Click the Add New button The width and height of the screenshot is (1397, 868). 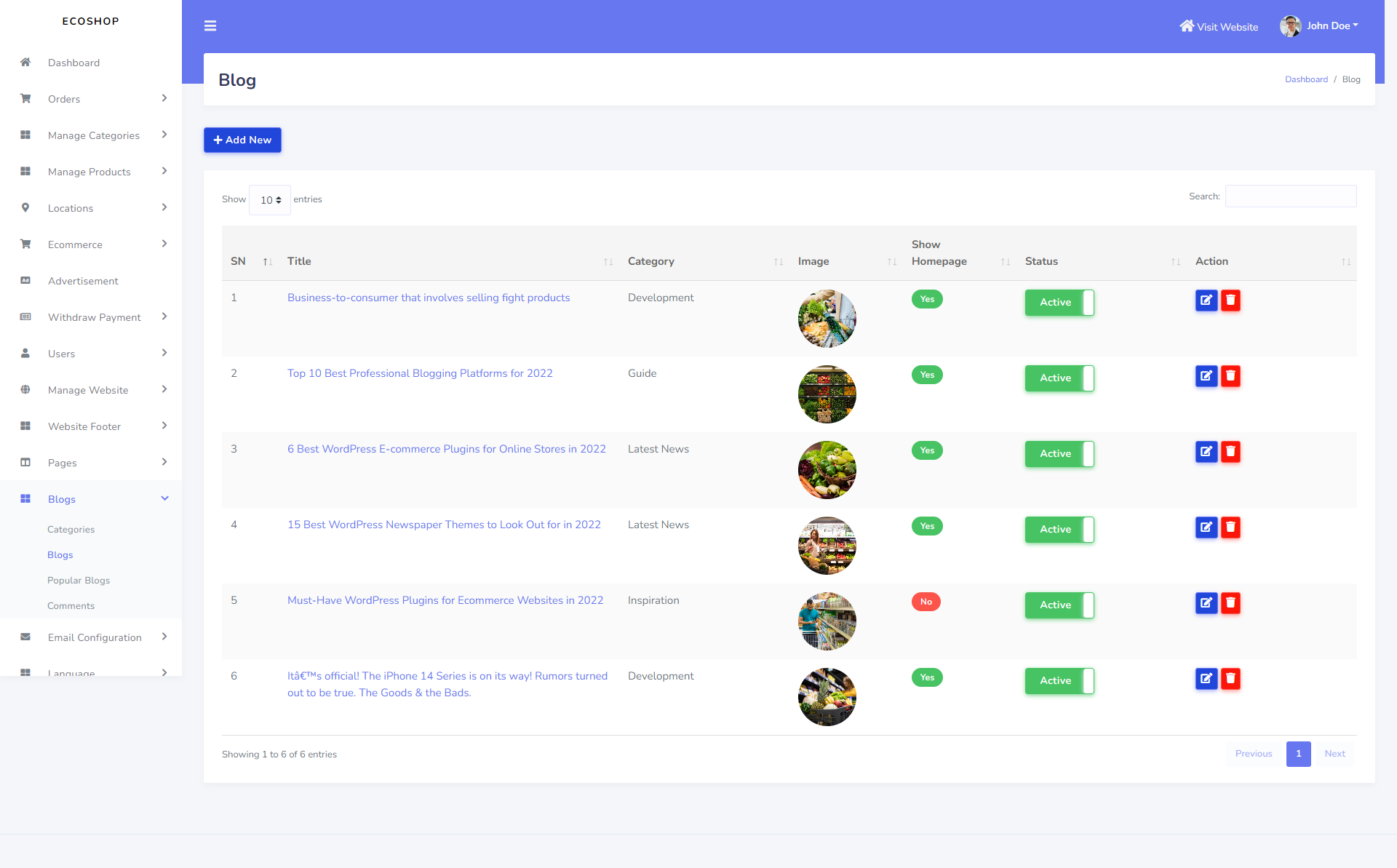coord(242,140)
